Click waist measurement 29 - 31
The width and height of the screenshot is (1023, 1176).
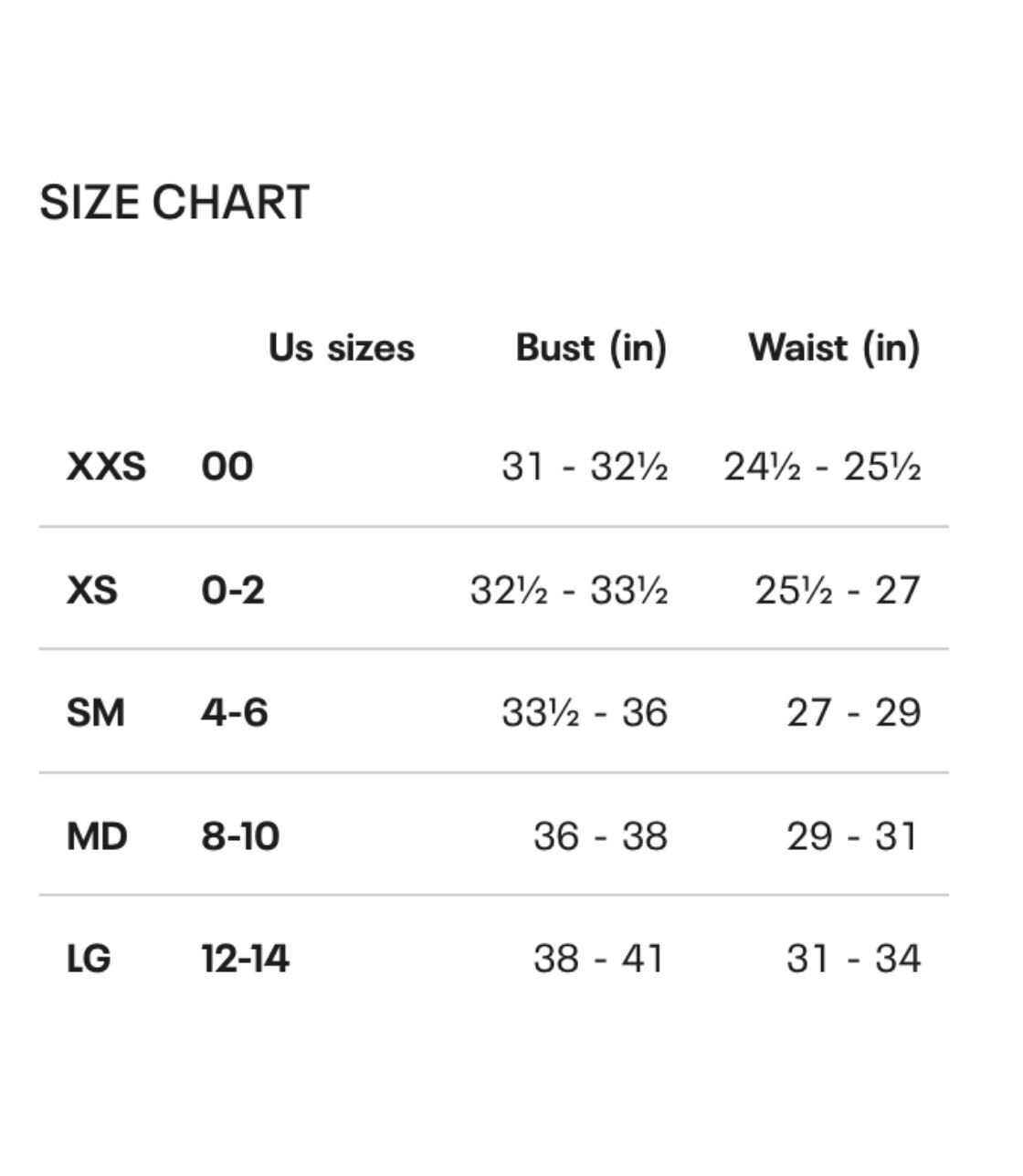(x=852, y=836)
